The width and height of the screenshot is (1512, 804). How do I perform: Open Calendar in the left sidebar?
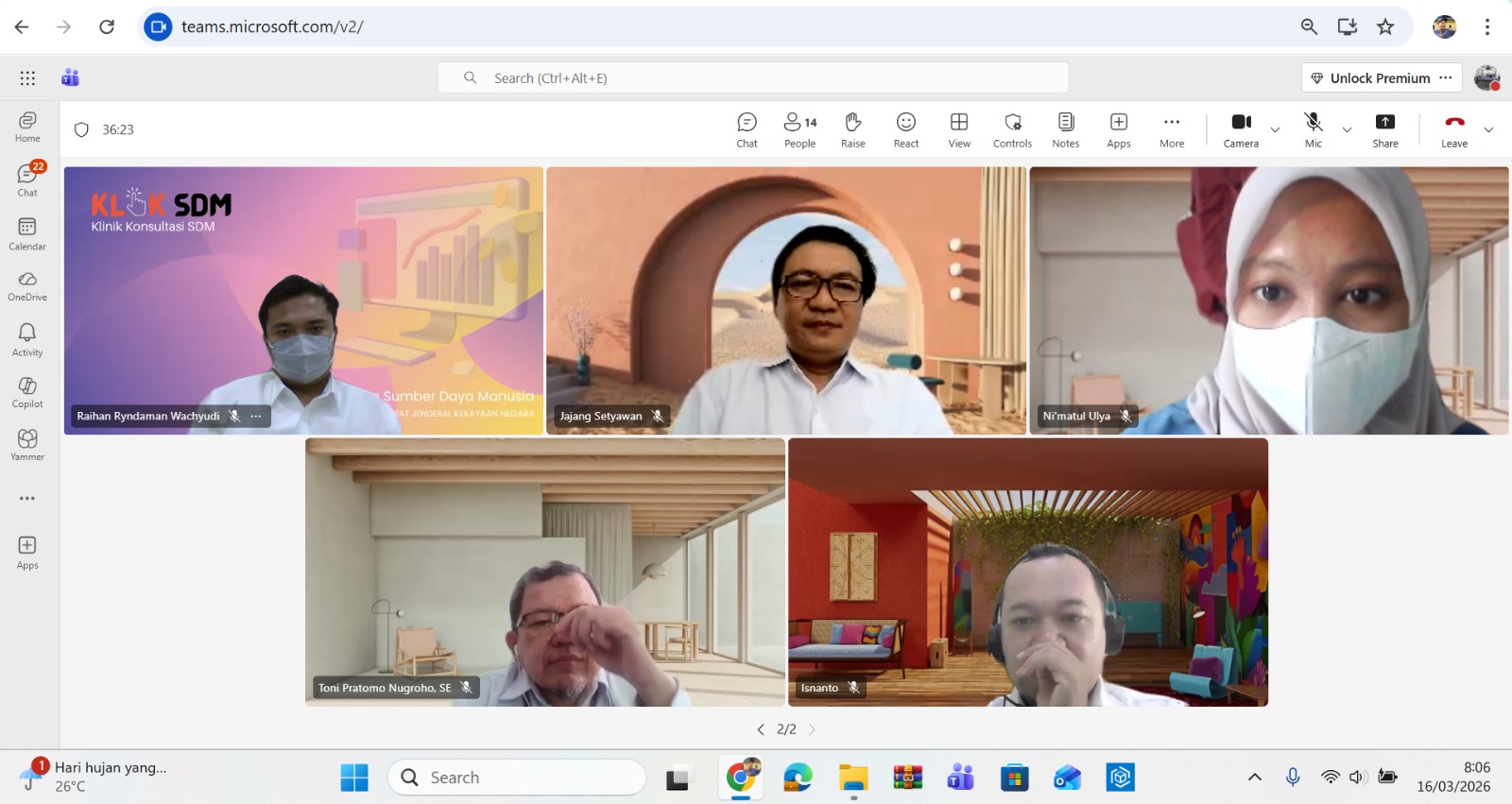click(27, 233)
